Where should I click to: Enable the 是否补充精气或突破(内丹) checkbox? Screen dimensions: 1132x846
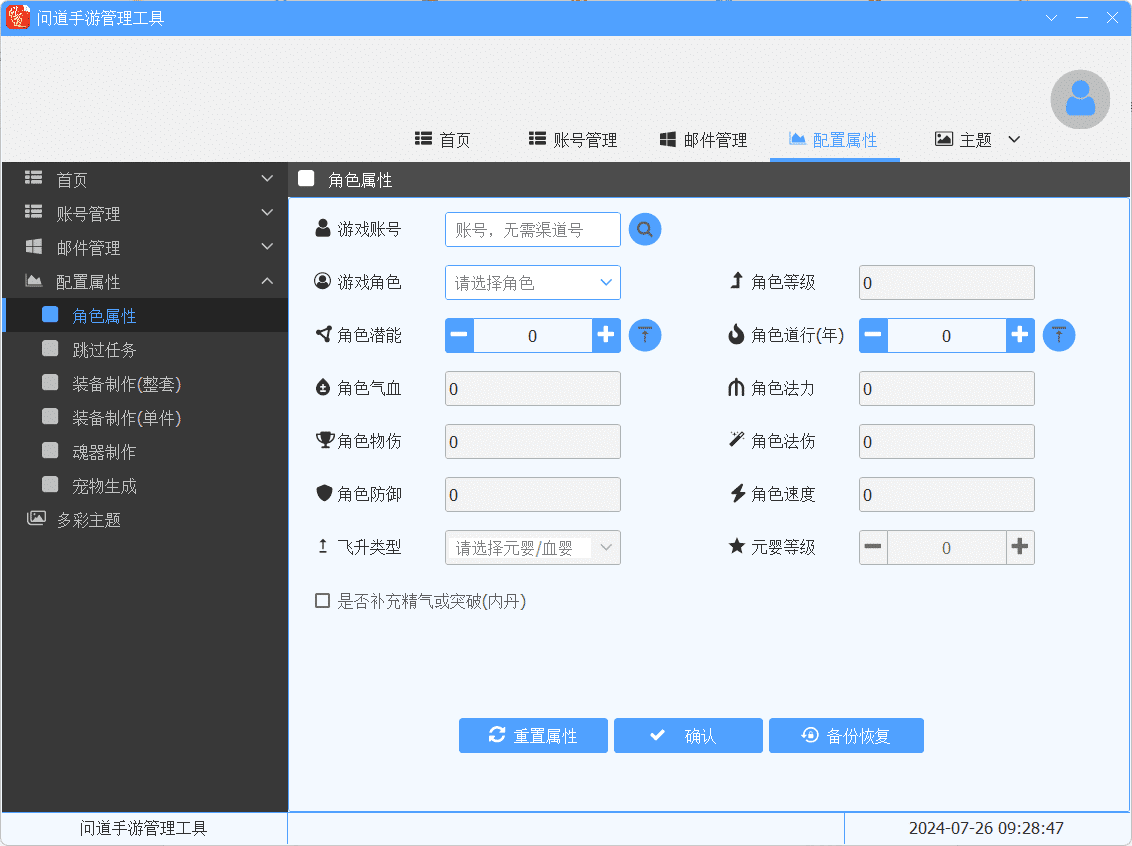[x=323, y=601]
